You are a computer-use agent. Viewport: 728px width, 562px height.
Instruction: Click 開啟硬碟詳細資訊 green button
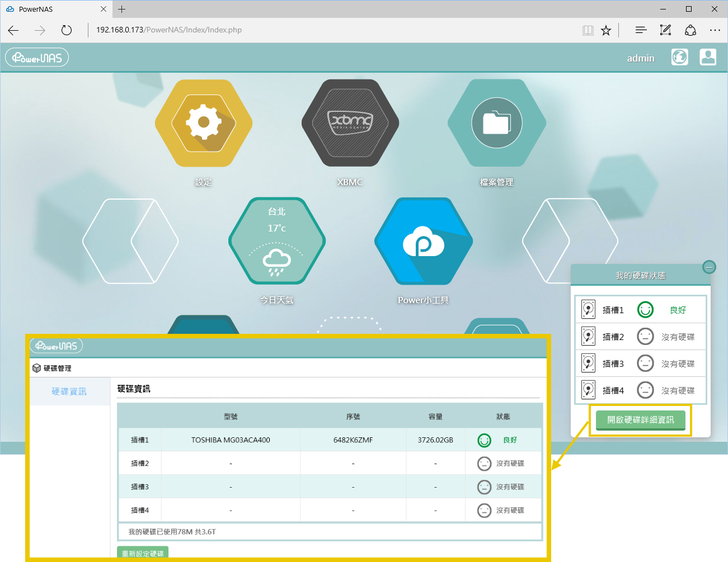640,420
